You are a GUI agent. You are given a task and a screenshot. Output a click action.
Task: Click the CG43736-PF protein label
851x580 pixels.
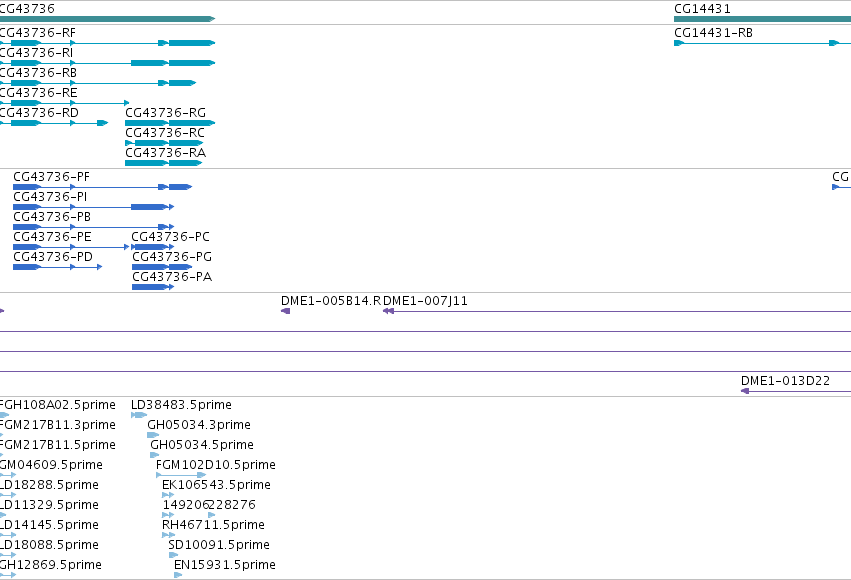click(52, 177)
